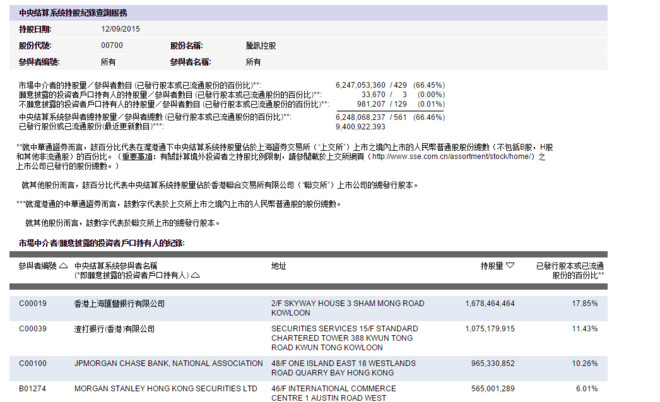Click 渣打銀行(香港)有限公司 participant name
This screenshot has height=402, width=660.
pyautogui.click(x=114, y=328)
